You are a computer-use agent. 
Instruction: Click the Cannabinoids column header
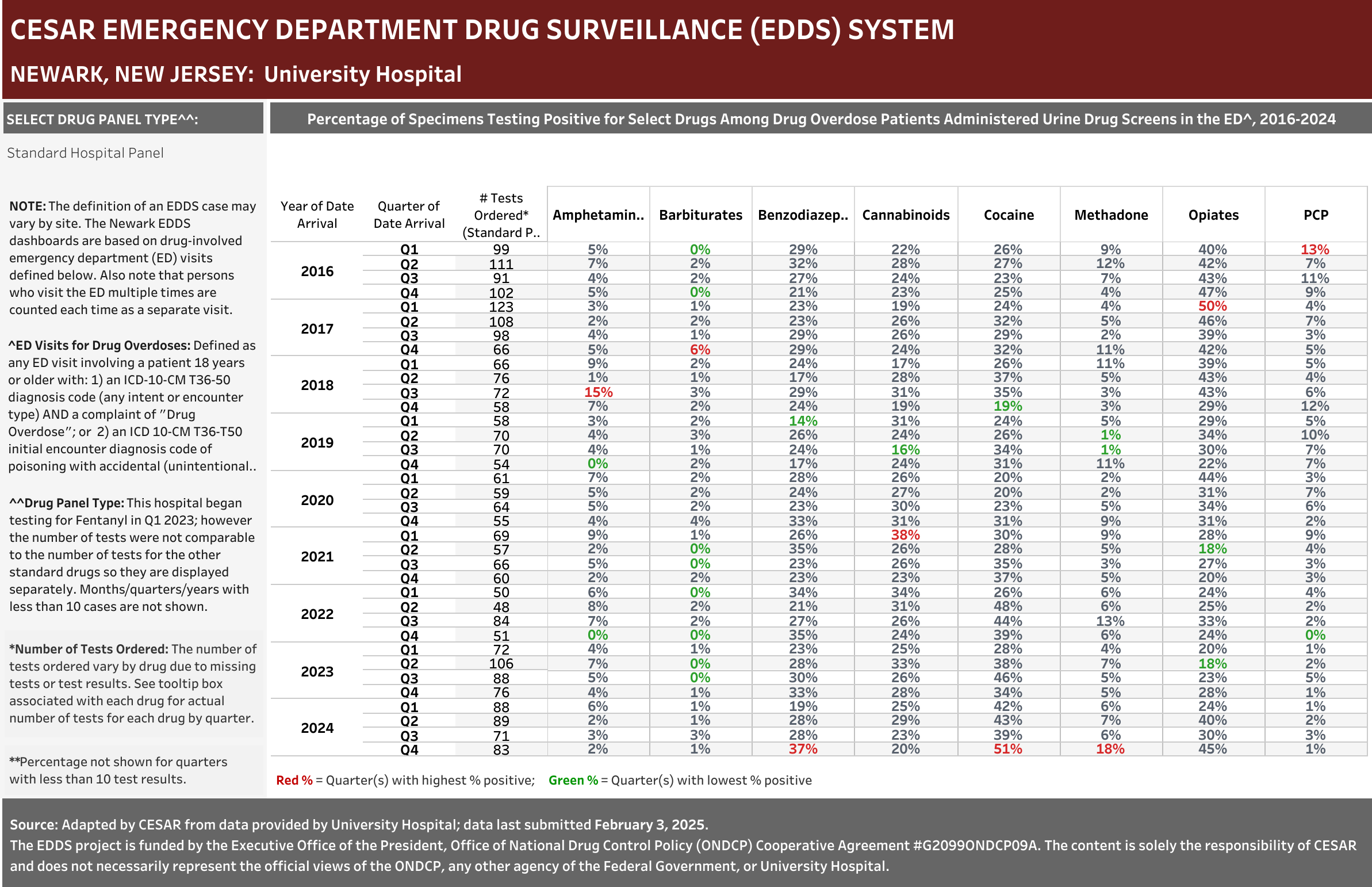point(906,215)
